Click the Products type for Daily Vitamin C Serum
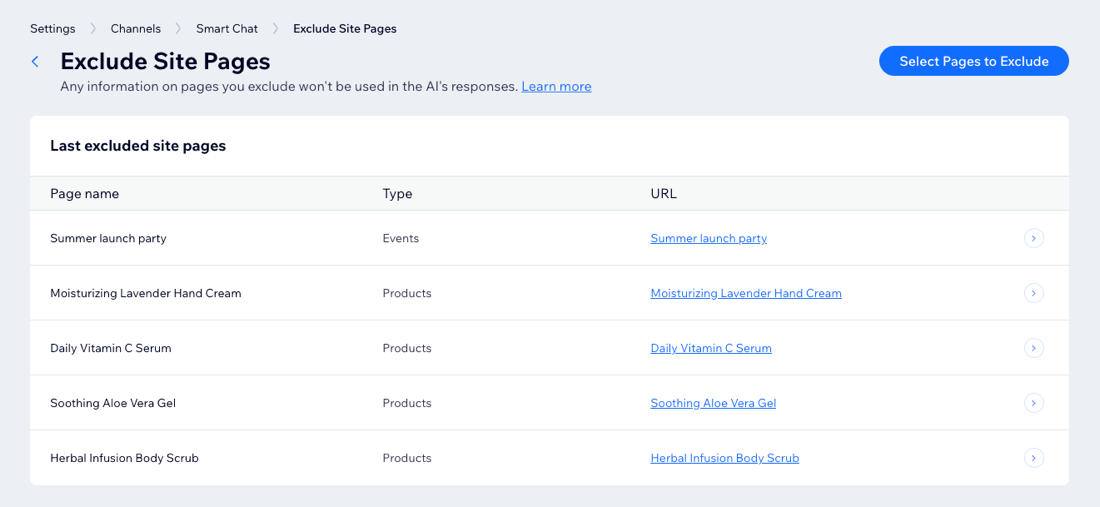Viewport: 1100px width, 507px height. click(x=407, y=348)
